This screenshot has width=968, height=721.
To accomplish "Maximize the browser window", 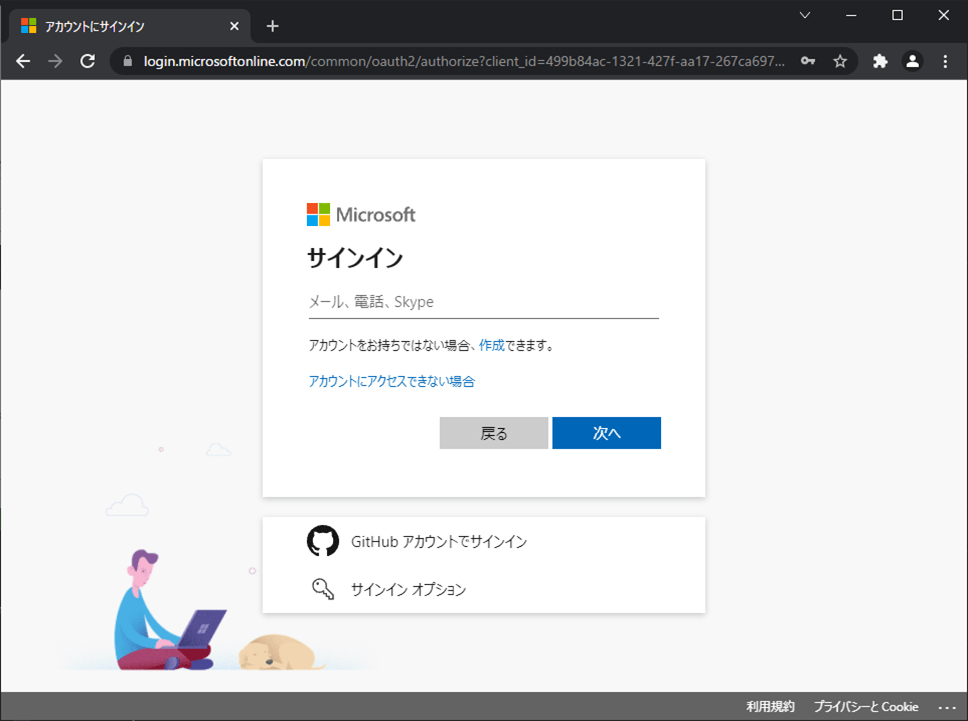I will [898, 15].
